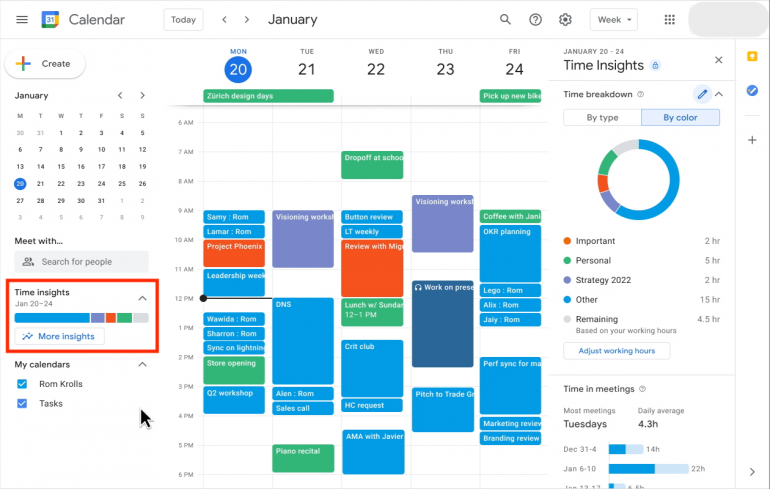
Task: Edit time breakdown with pencil icon
Action: point(702,94)
